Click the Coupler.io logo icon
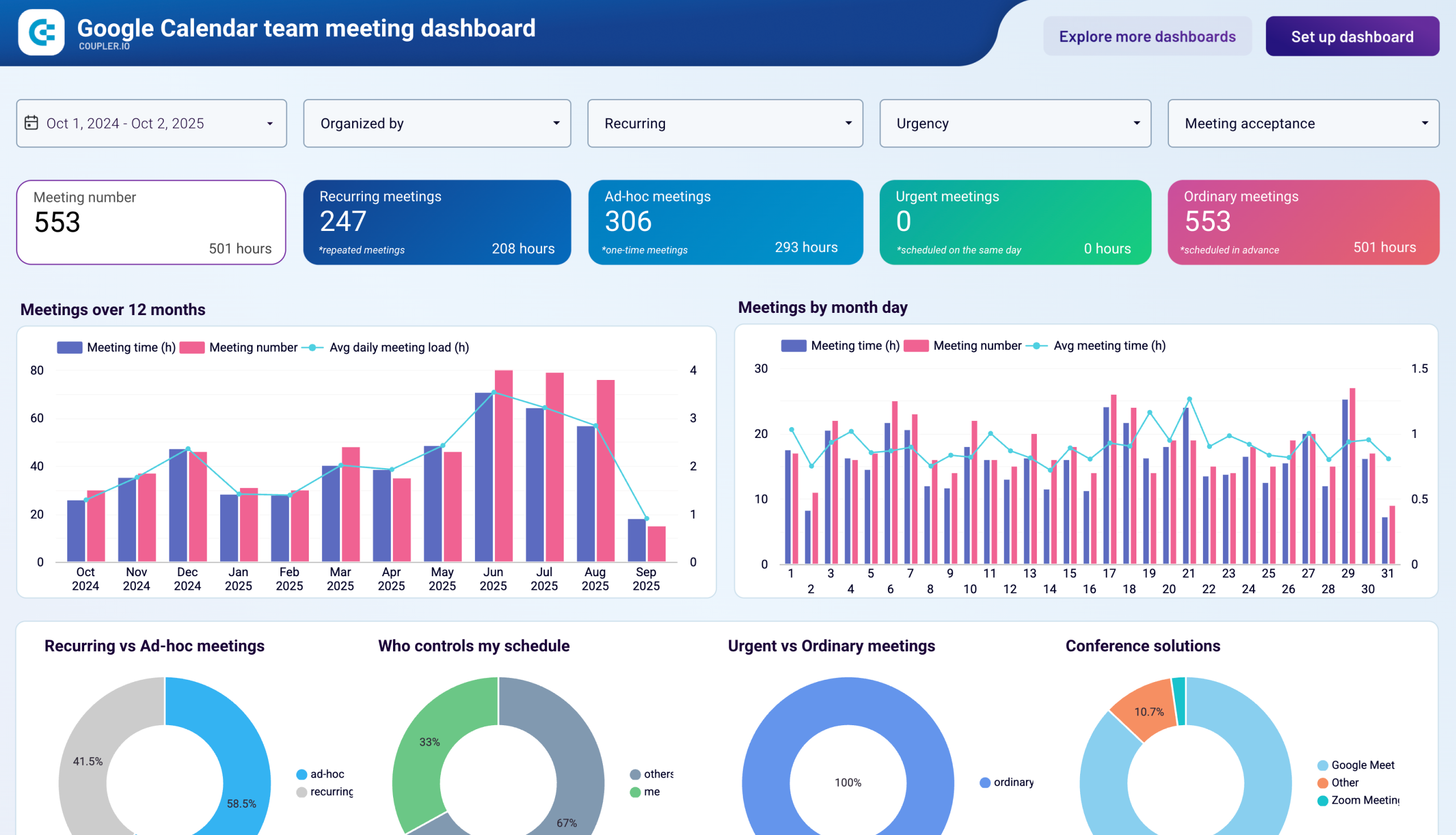Viewport: 1456px width, 835px height. tap(43, 33)
